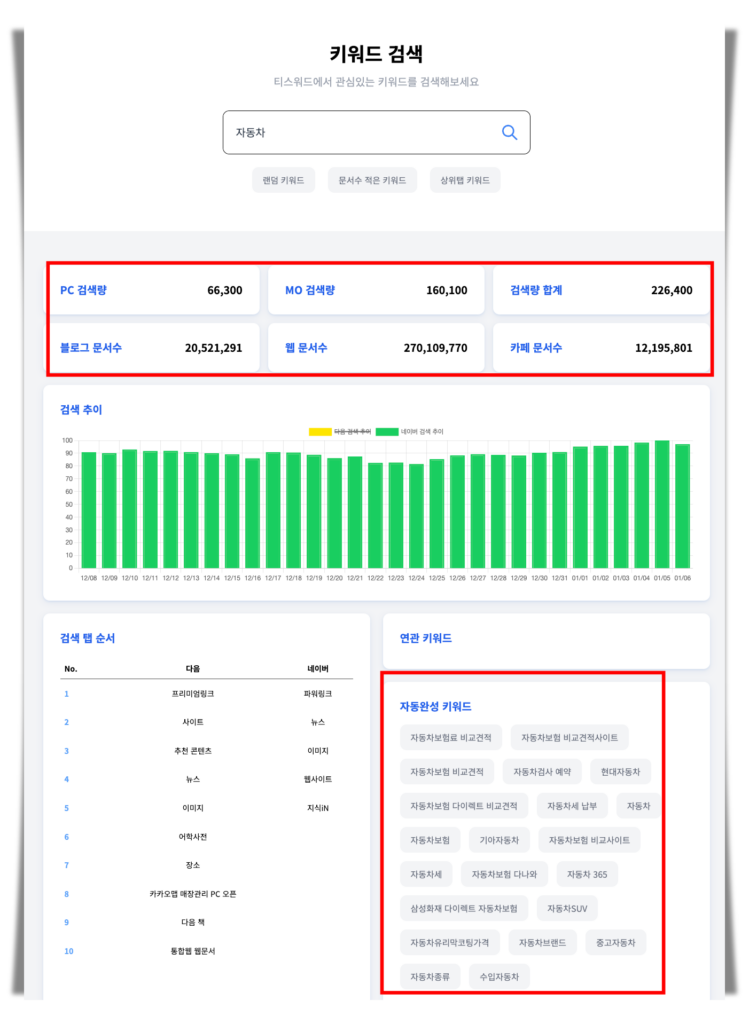The width and height of the screenshot is (749, 1024).
Task: Select the 문서수 적은 키워드 button
Action: pyautogui.click(x=372, y=180)
